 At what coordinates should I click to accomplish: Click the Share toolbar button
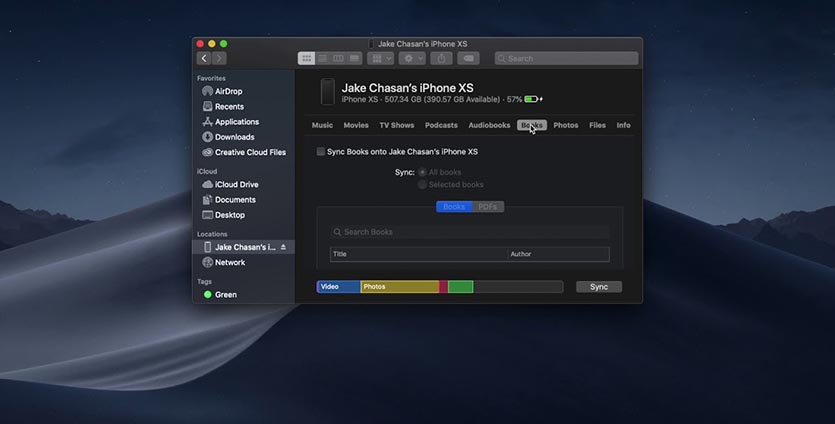tap(441, 58)
